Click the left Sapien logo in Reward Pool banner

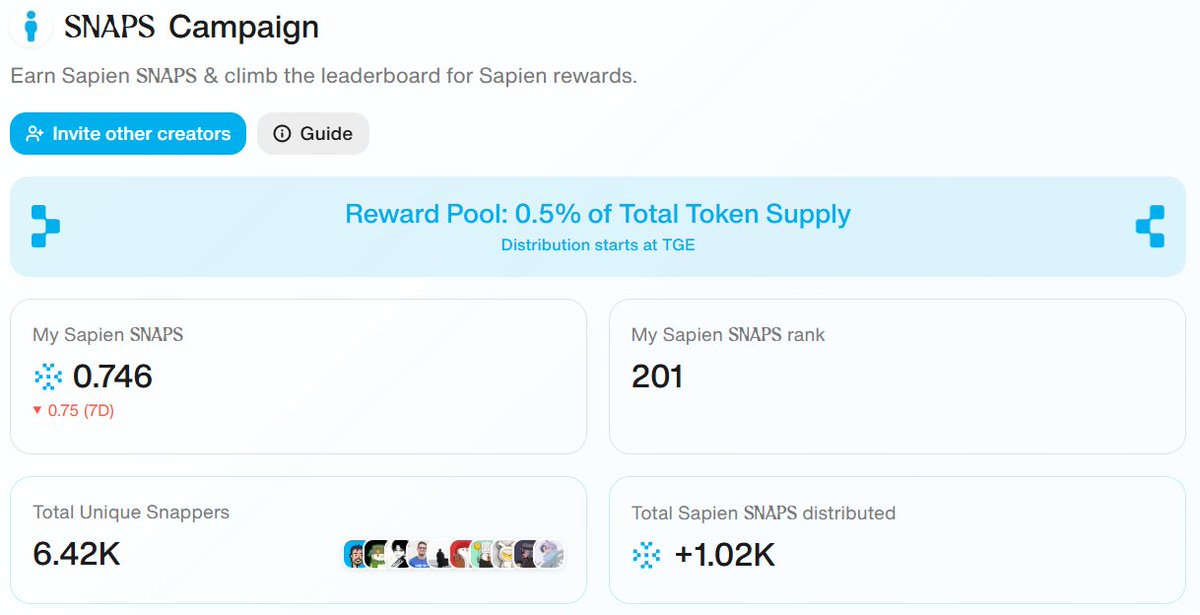pos(45,226)
